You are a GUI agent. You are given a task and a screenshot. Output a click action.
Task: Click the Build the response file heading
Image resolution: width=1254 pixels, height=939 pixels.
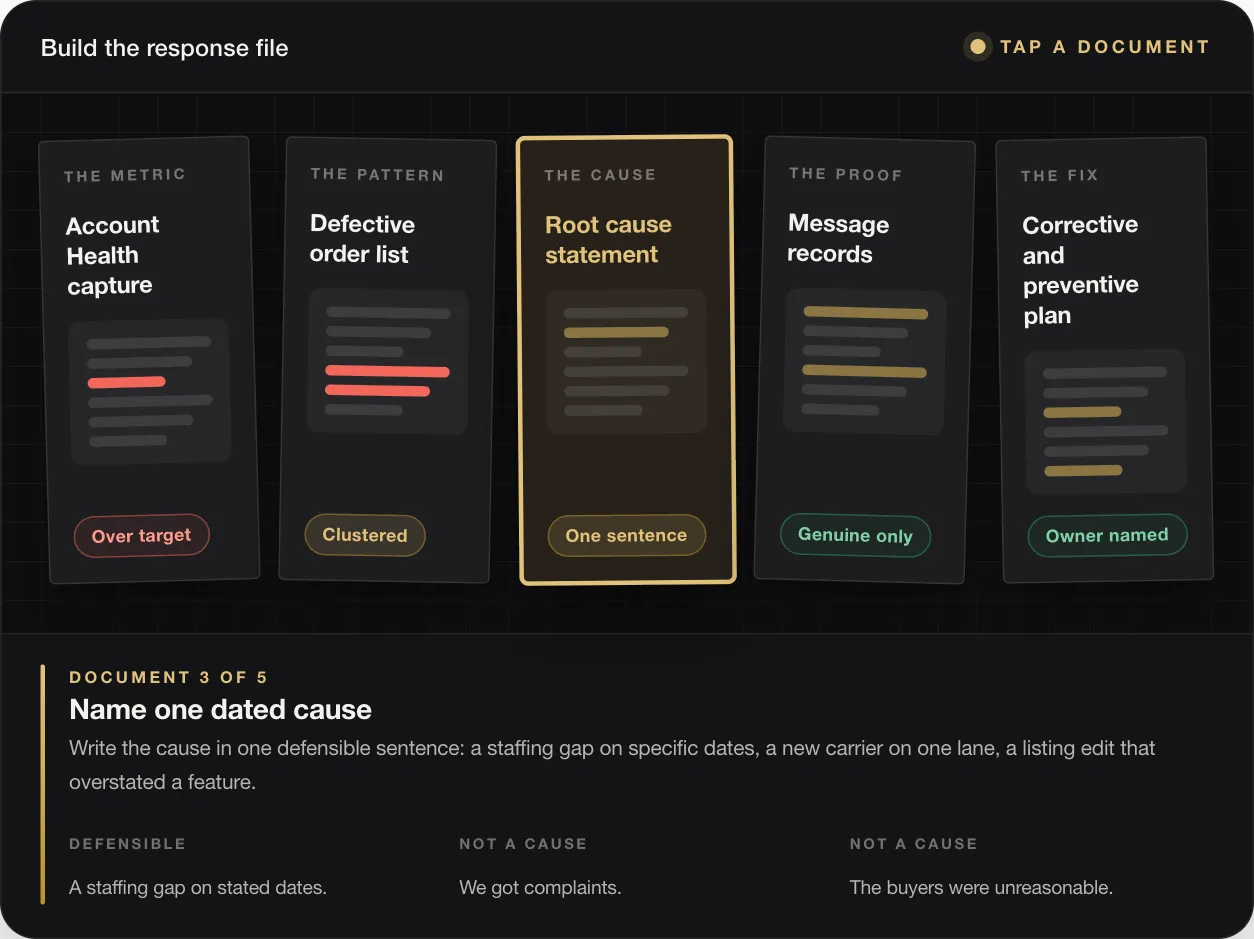(x=165, y=48)
